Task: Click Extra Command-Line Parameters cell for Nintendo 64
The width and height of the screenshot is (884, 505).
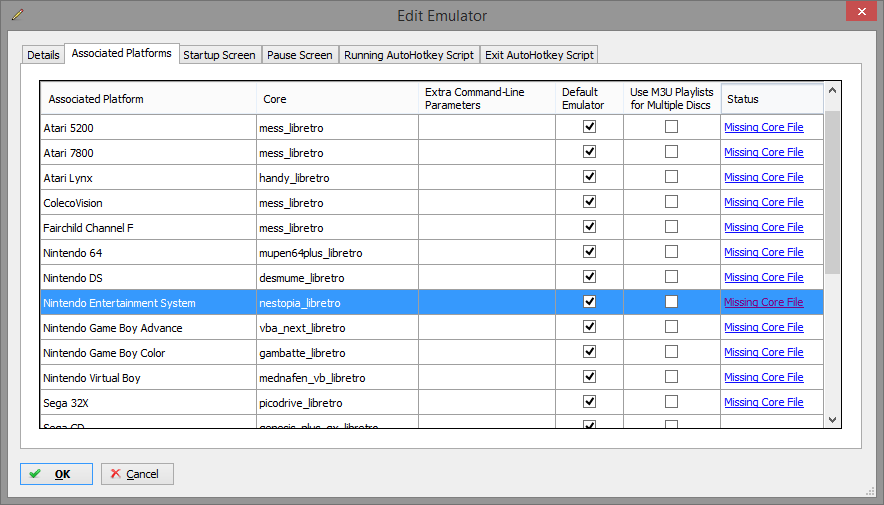Action: pos(487,252)
